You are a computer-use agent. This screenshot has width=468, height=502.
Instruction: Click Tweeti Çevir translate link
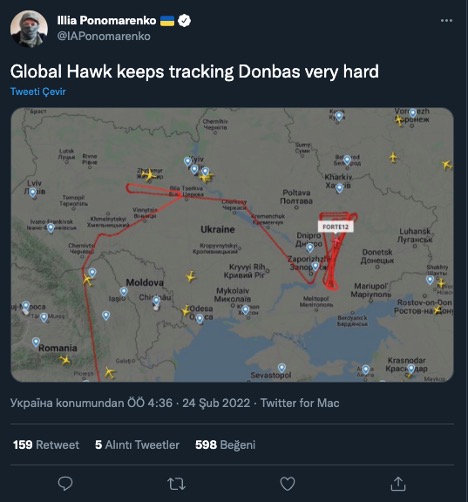coord(38,92)
